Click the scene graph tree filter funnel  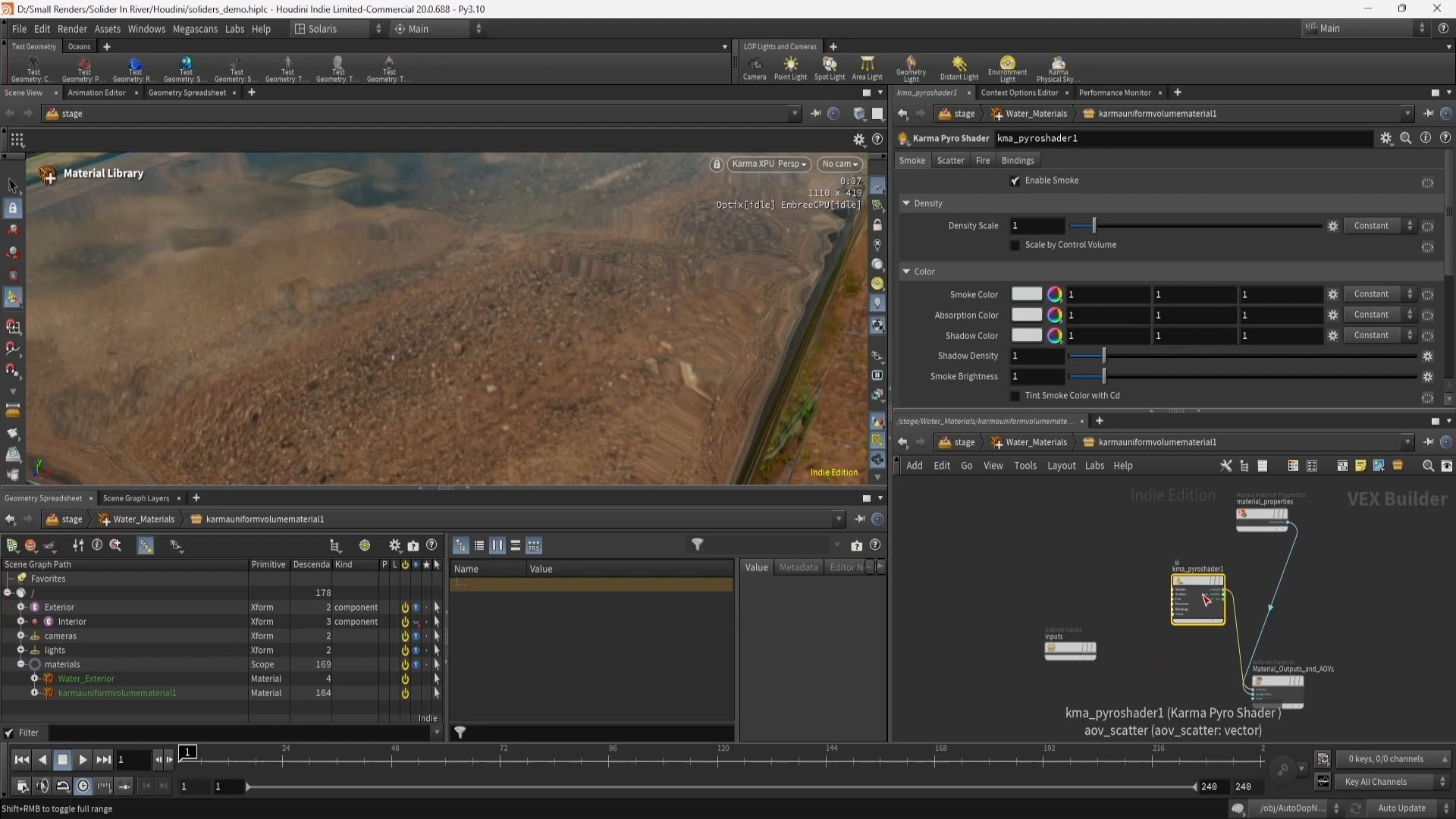coord(697,544)
